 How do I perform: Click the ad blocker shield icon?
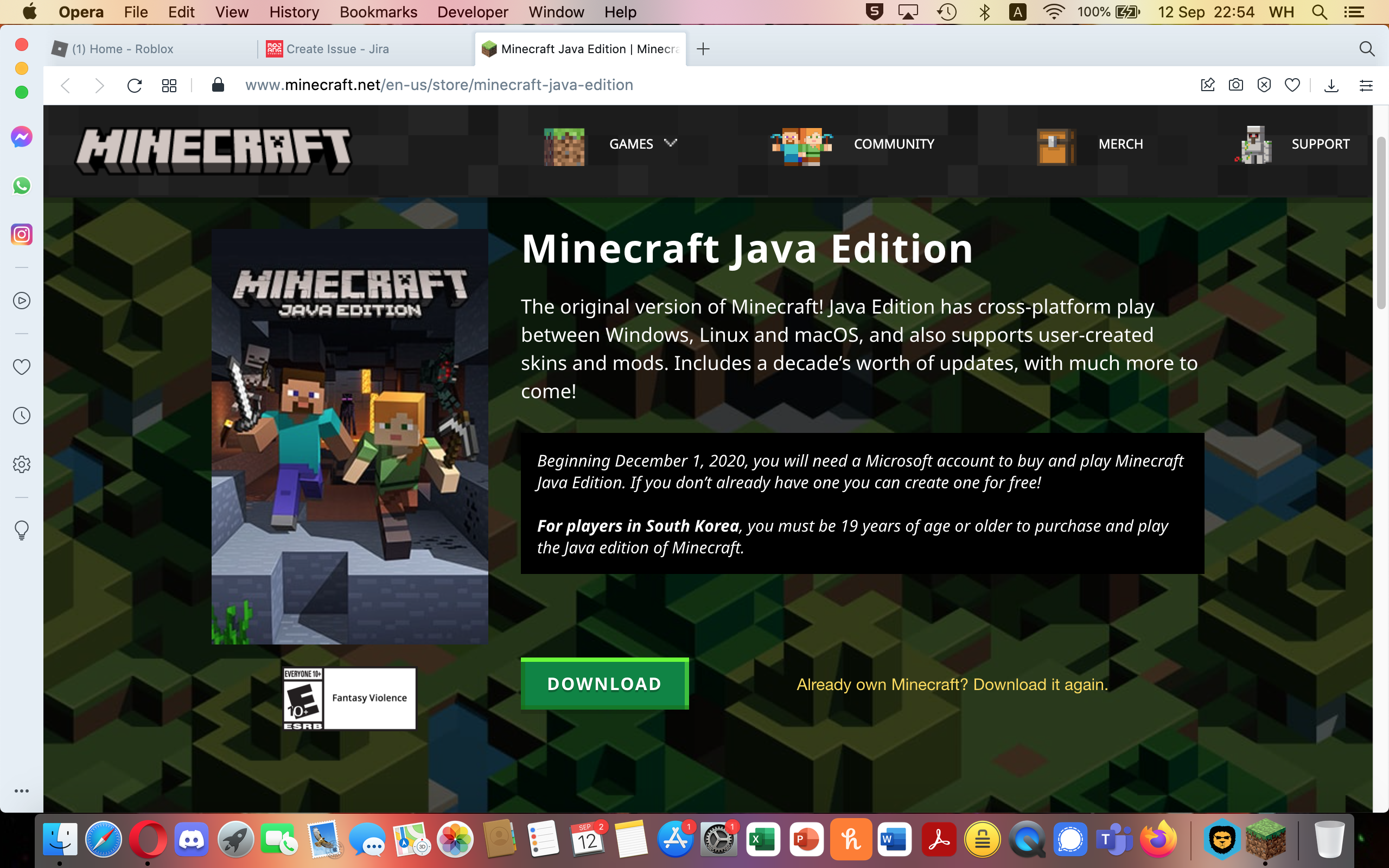click(1264, 85)
